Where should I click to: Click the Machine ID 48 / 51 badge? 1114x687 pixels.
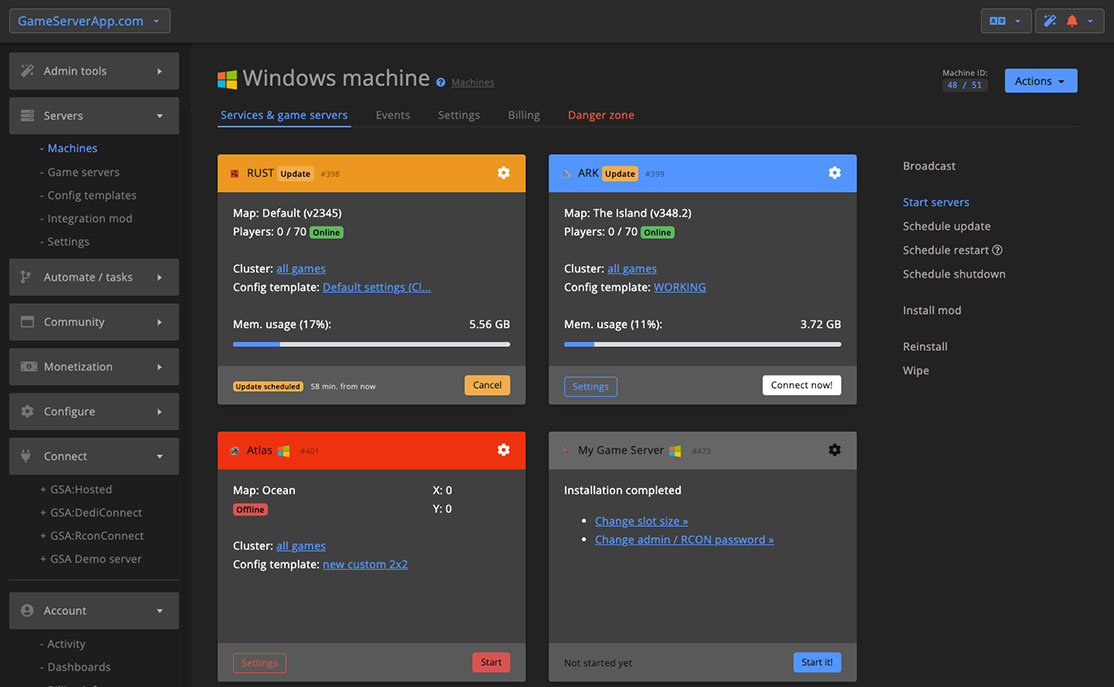point(964,85)
